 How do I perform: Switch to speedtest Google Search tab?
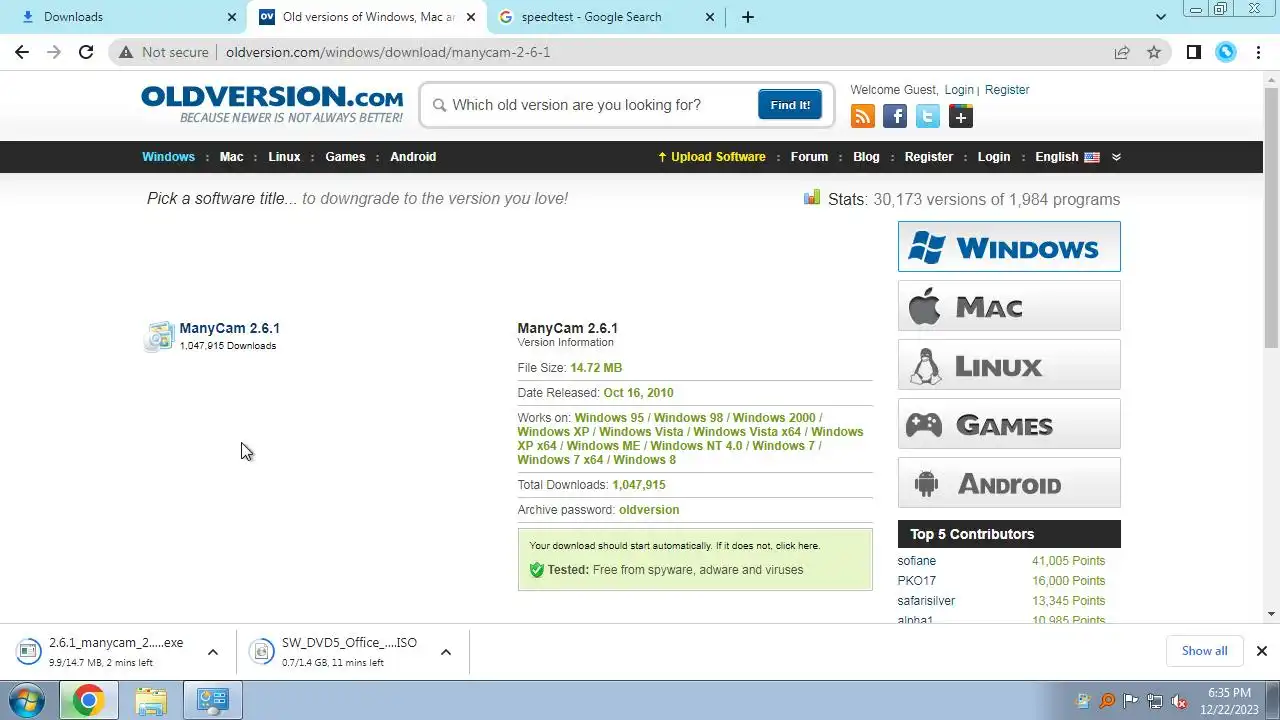pos(605,17)
